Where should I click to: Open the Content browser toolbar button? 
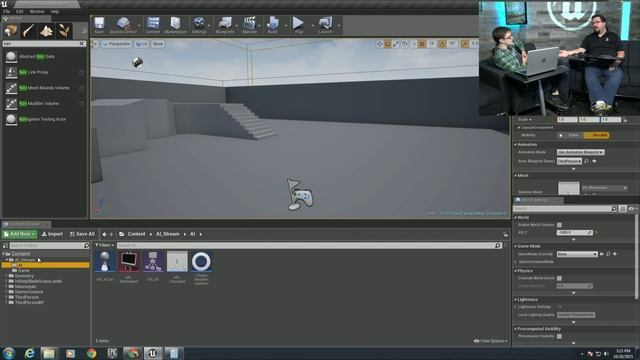[153, 25]
